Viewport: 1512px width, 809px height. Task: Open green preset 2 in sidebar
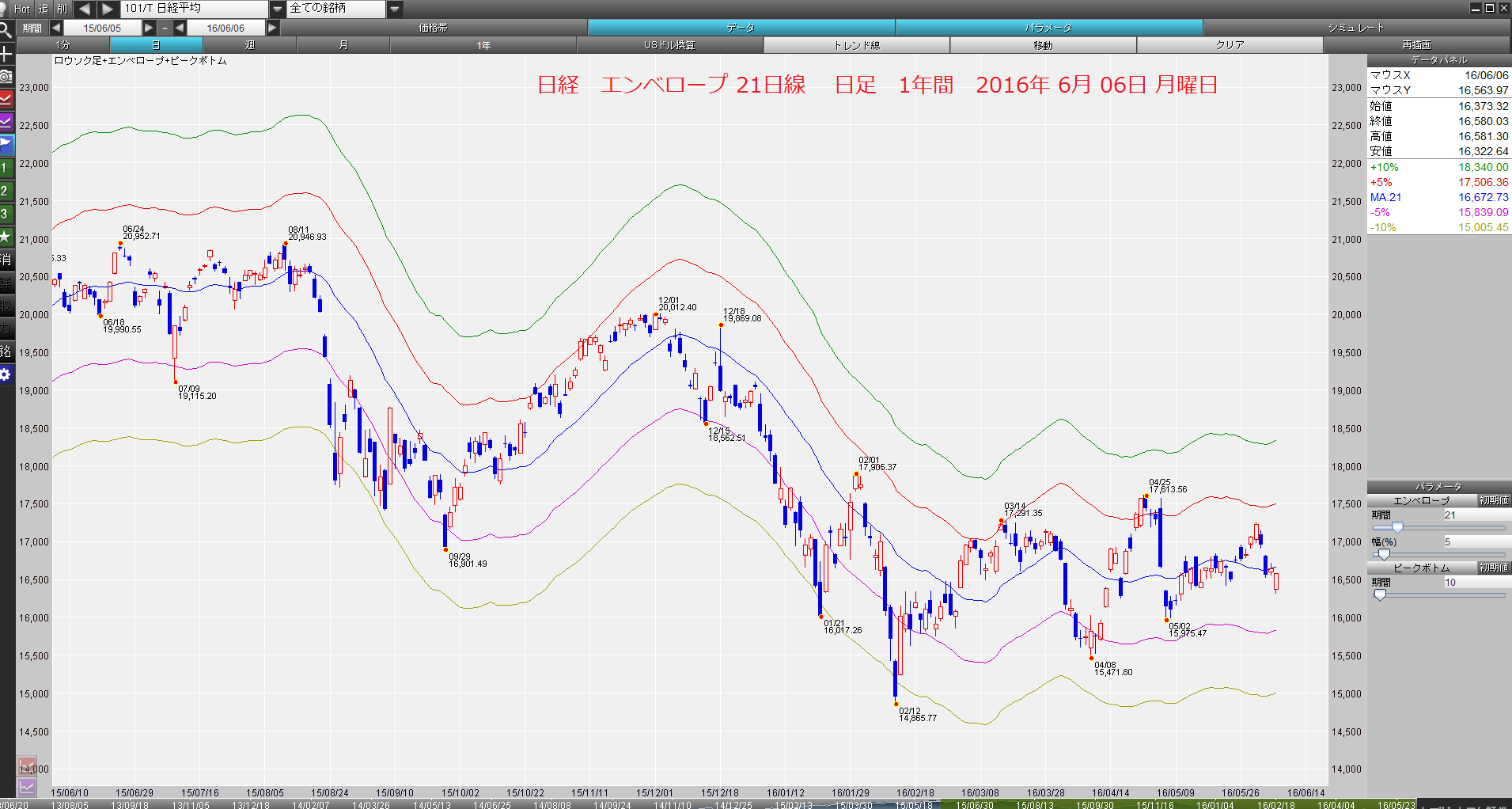[x=6, y=191]
